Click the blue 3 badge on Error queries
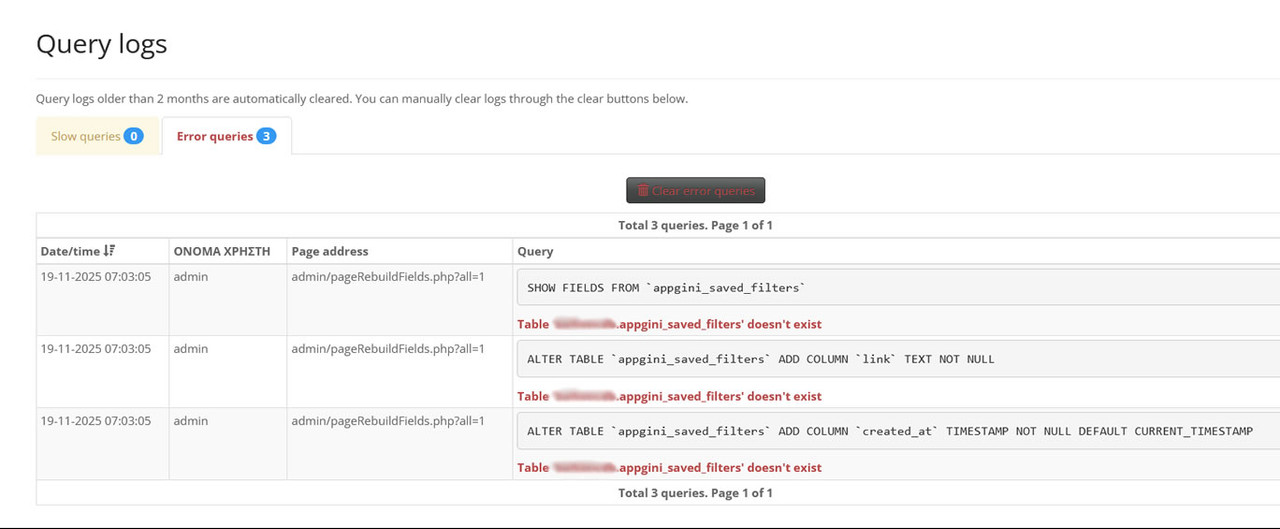Screen dimensions: 1280x529 pos(266,136)
